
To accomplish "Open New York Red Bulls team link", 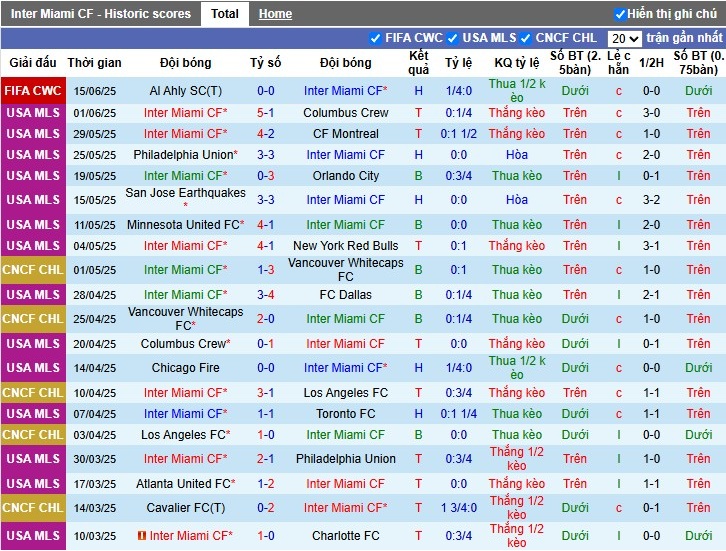I will 346,246.
